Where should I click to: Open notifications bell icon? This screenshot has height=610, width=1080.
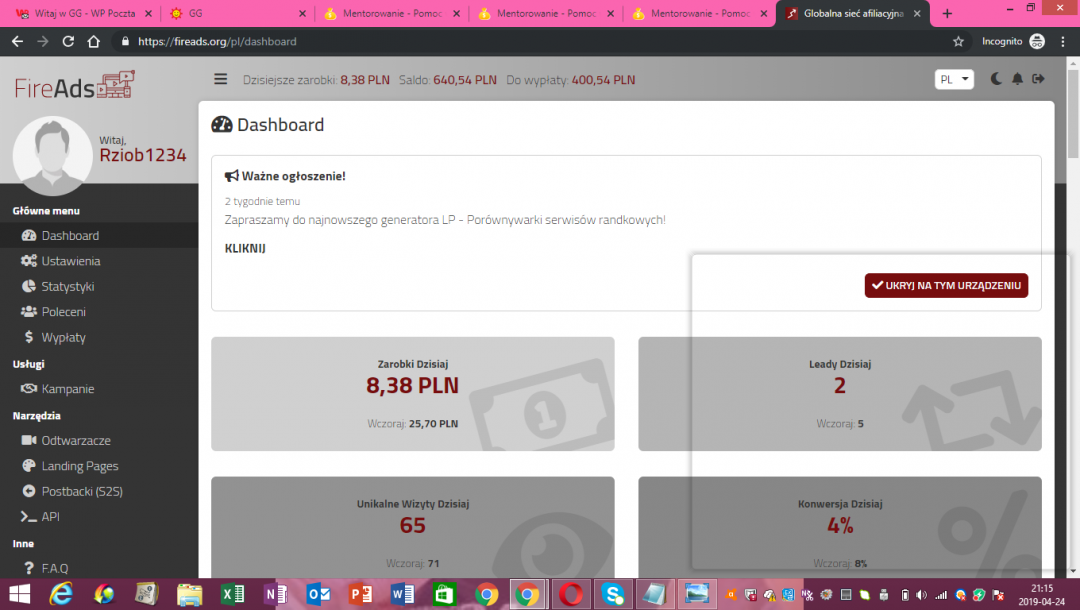tap(1018, 80)
